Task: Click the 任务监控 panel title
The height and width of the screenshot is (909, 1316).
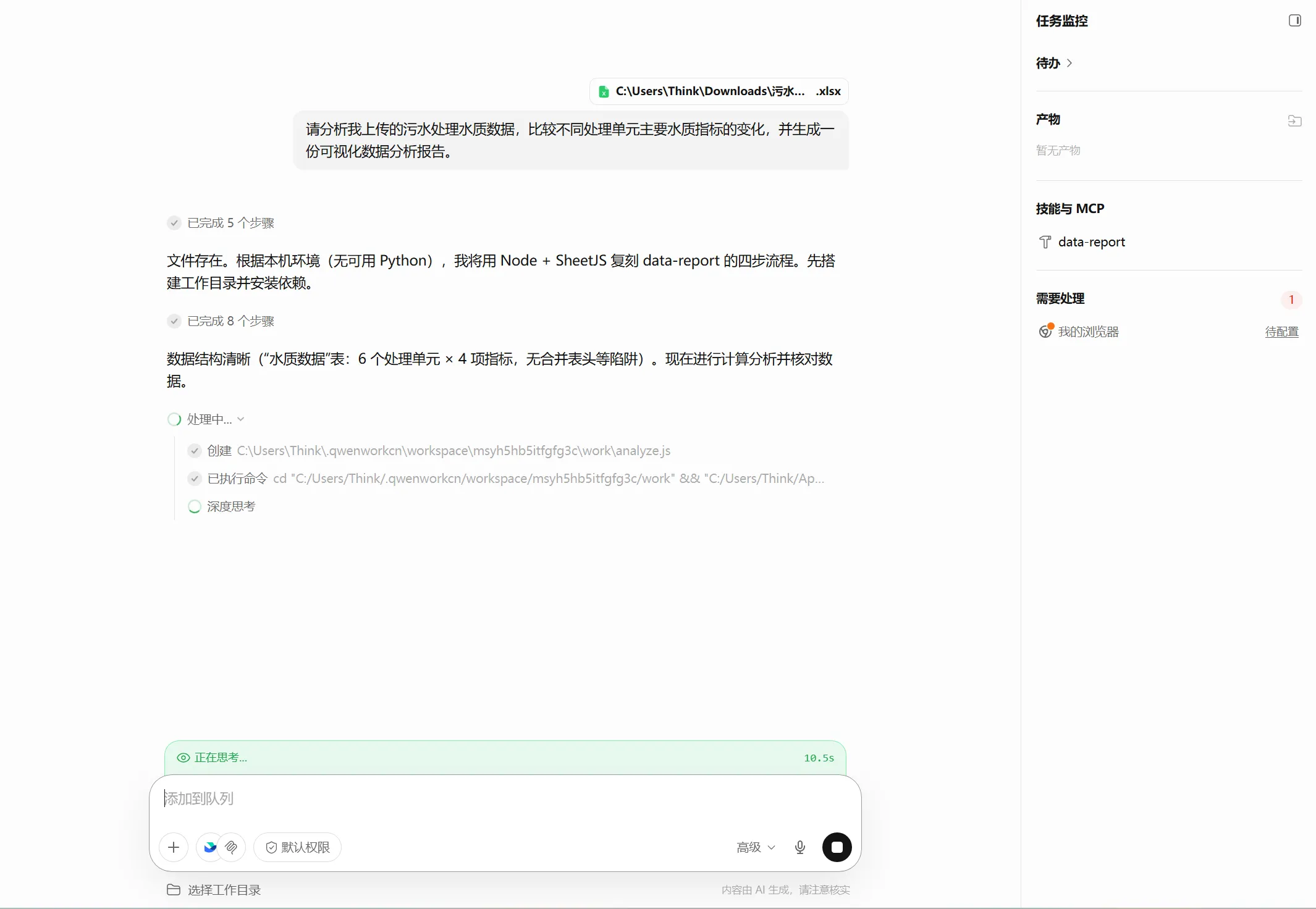Action: coord(1062,21)
